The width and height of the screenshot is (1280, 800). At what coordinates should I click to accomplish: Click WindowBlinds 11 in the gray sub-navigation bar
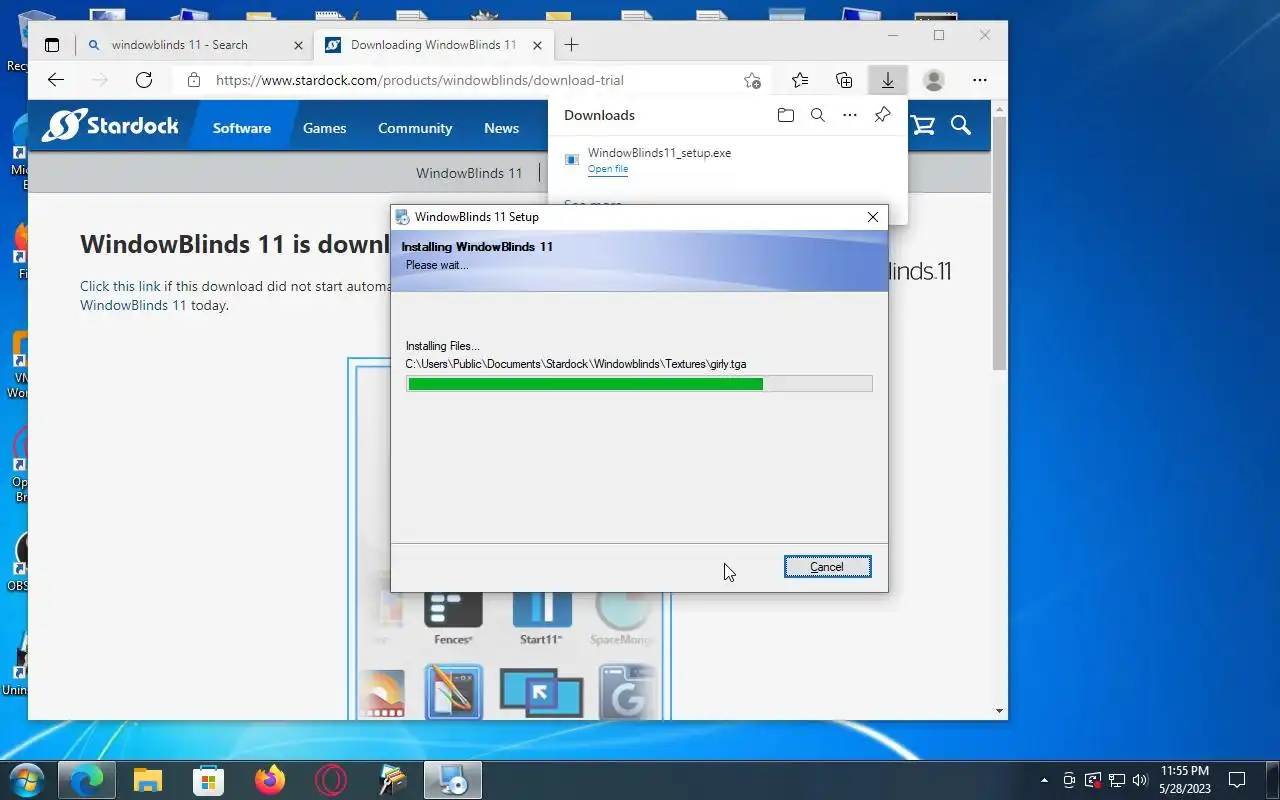pyautogui.click(x=469, y=173)
